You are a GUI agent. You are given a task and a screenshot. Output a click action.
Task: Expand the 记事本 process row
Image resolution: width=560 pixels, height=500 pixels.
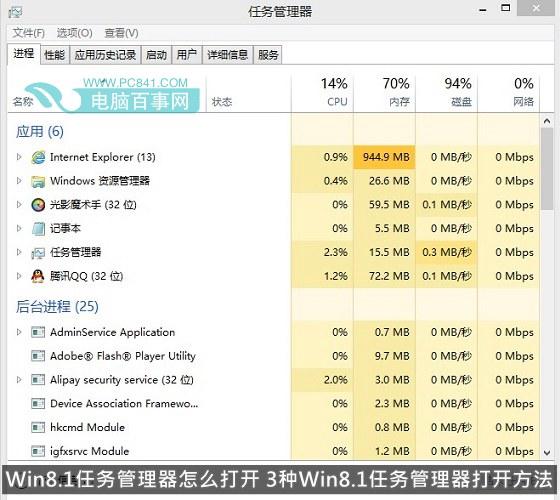click(x=19, y=228)
